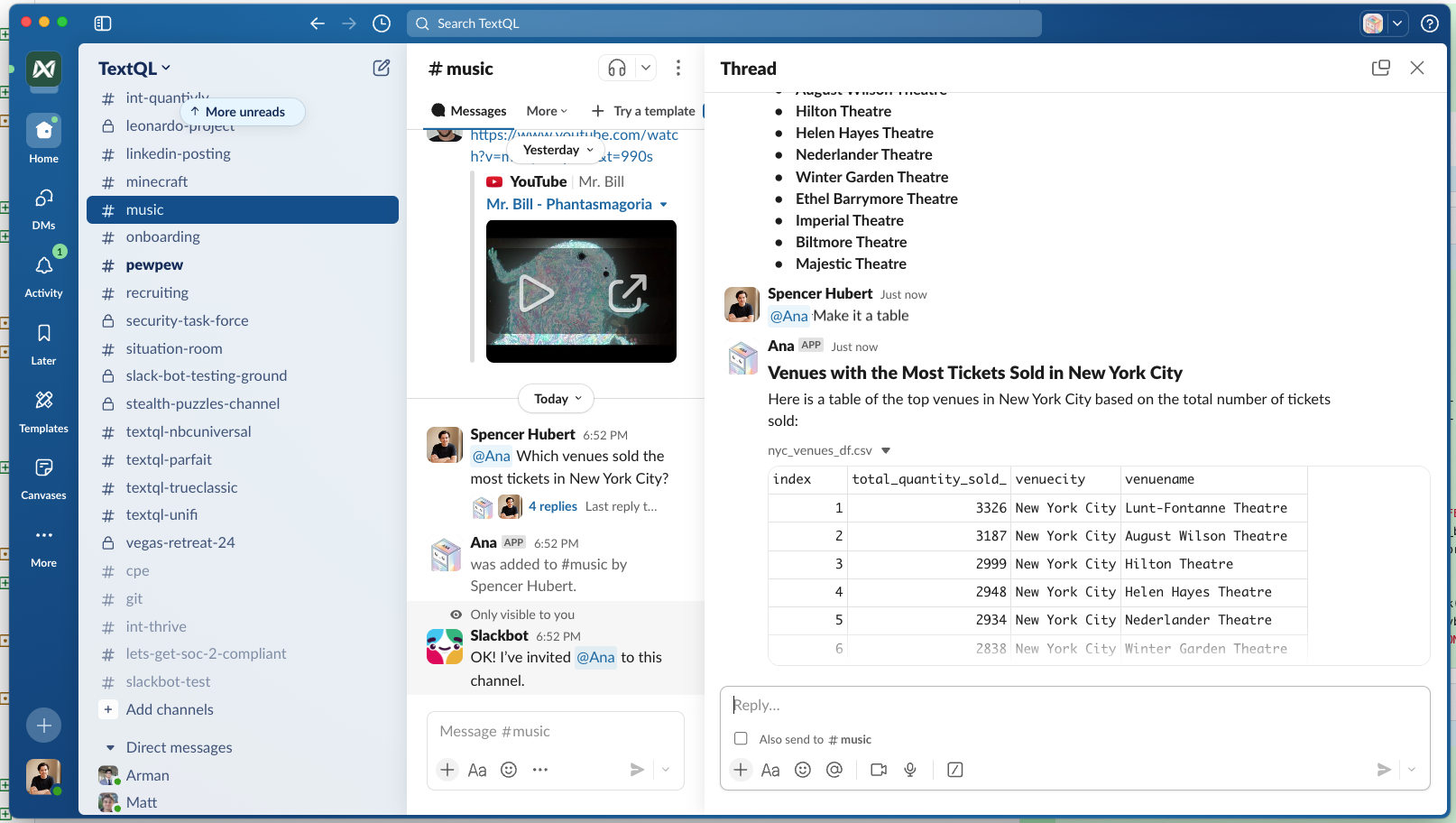Click the More unreads button
This screenshot has width=1456, height=823.
pyautogui.click(x=243, y=112)
